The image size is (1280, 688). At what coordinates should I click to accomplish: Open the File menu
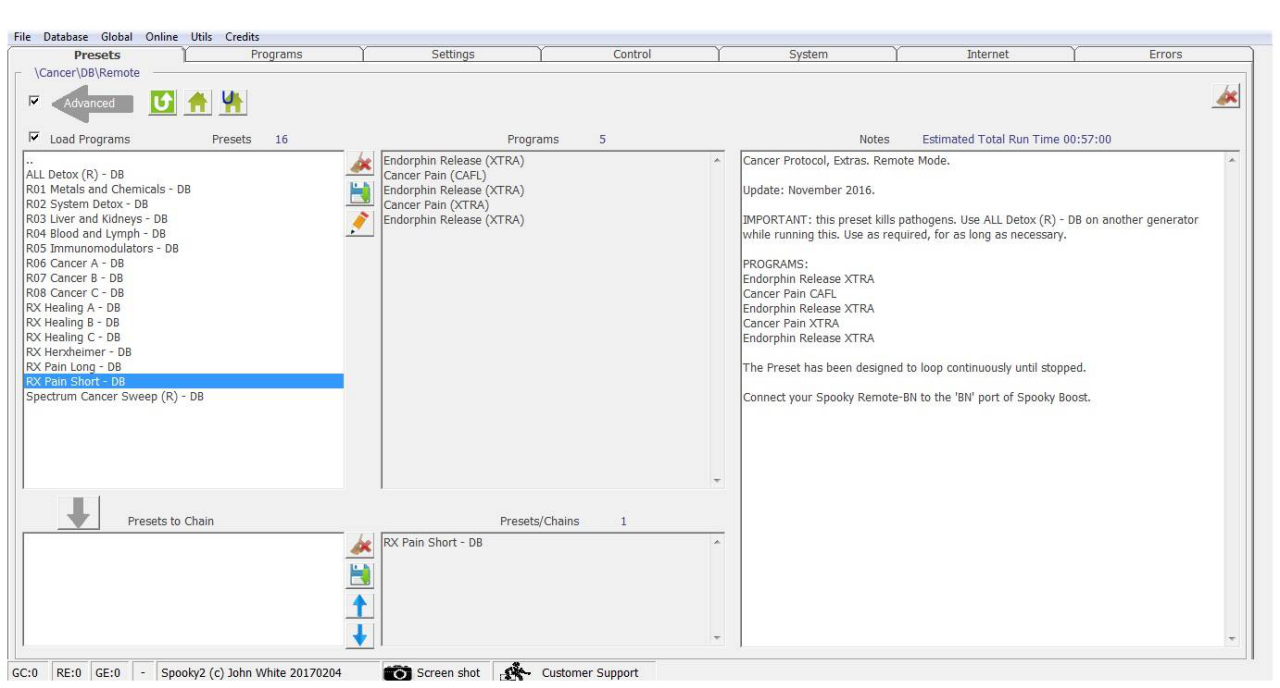coord(22,38)
